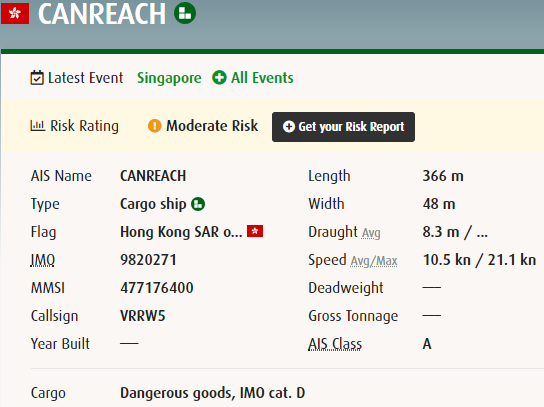Click the green plus icon beside All Events
This screenshot has height=407, width=544.
tap(219, 77)
